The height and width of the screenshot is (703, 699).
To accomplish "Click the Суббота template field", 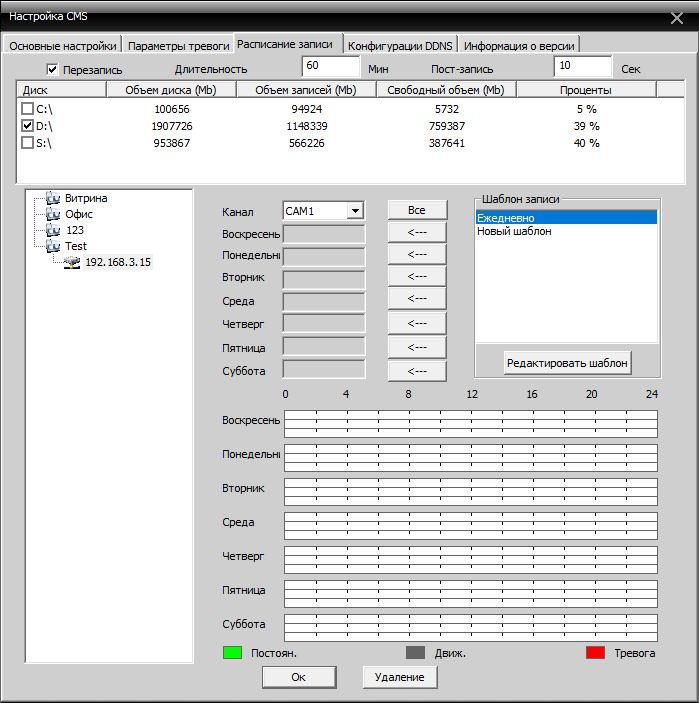I will click(x=324, y=370).
